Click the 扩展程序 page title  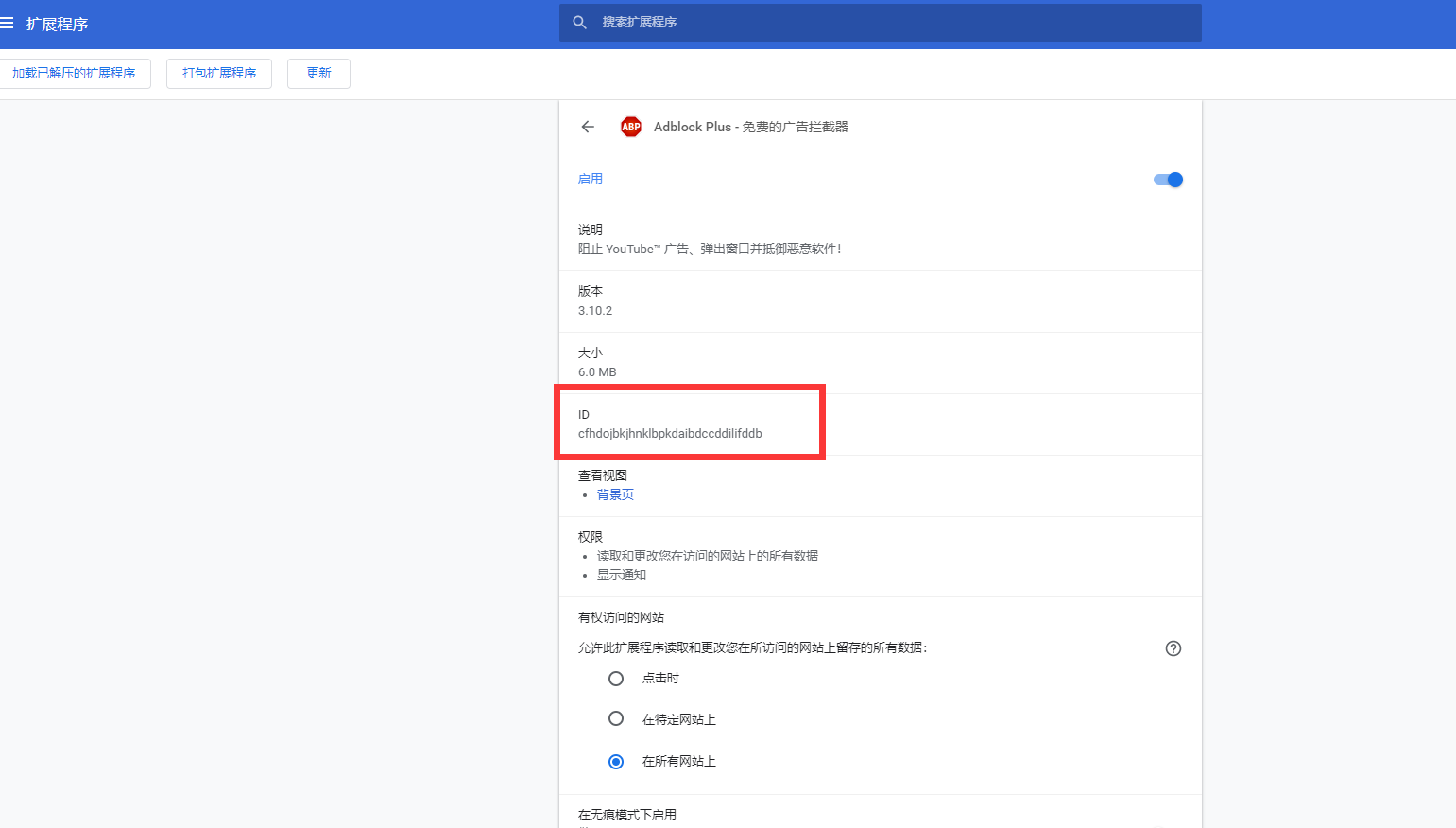(x=58, y=24)
